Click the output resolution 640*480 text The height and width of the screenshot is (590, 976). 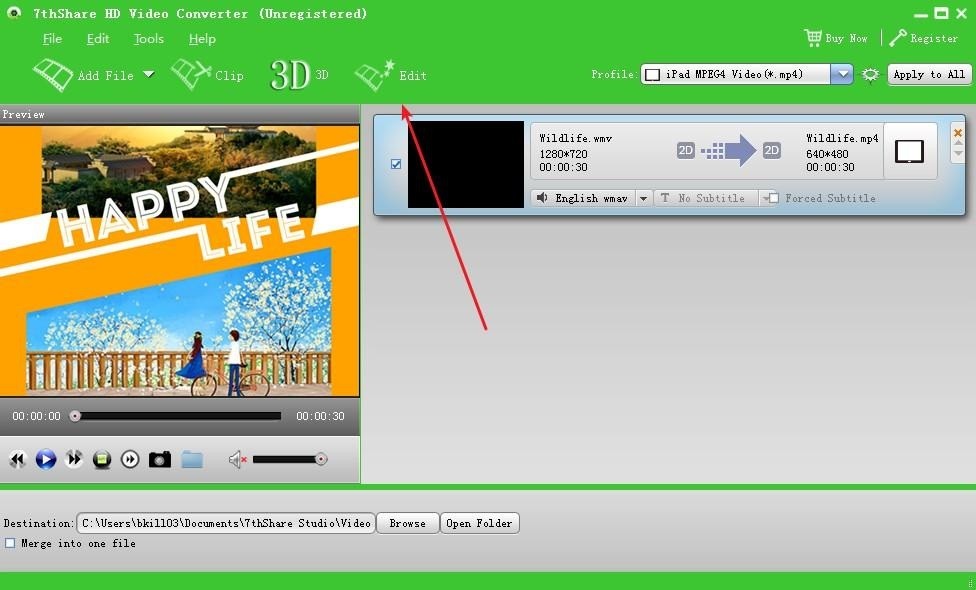pyautogui.click(x=827, y=154)
